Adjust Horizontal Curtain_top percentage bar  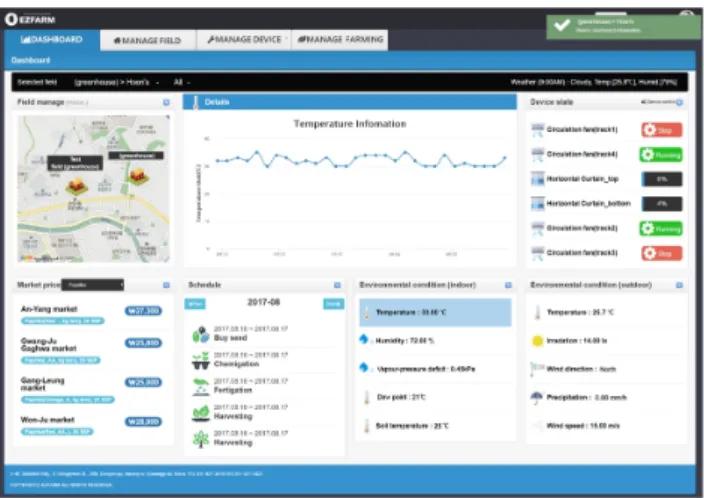pos(662,179)
